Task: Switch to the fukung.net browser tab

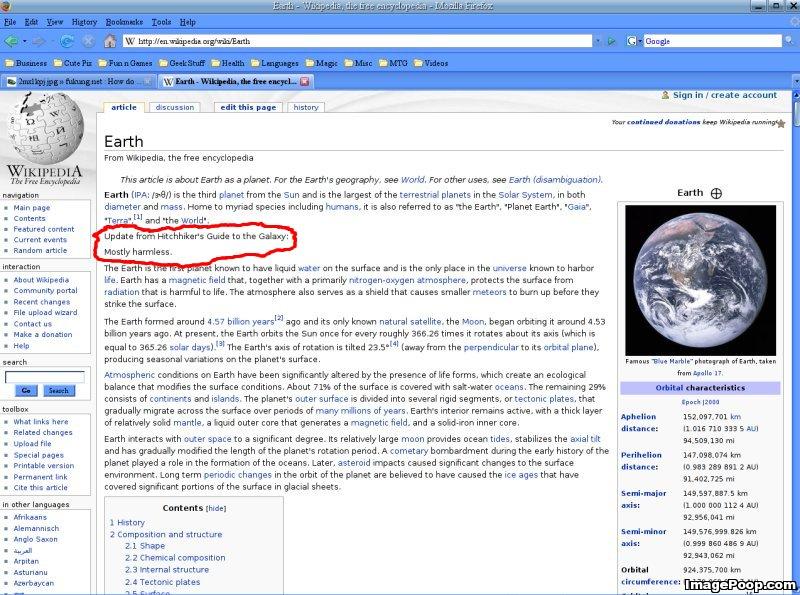Action: point(79,82)
